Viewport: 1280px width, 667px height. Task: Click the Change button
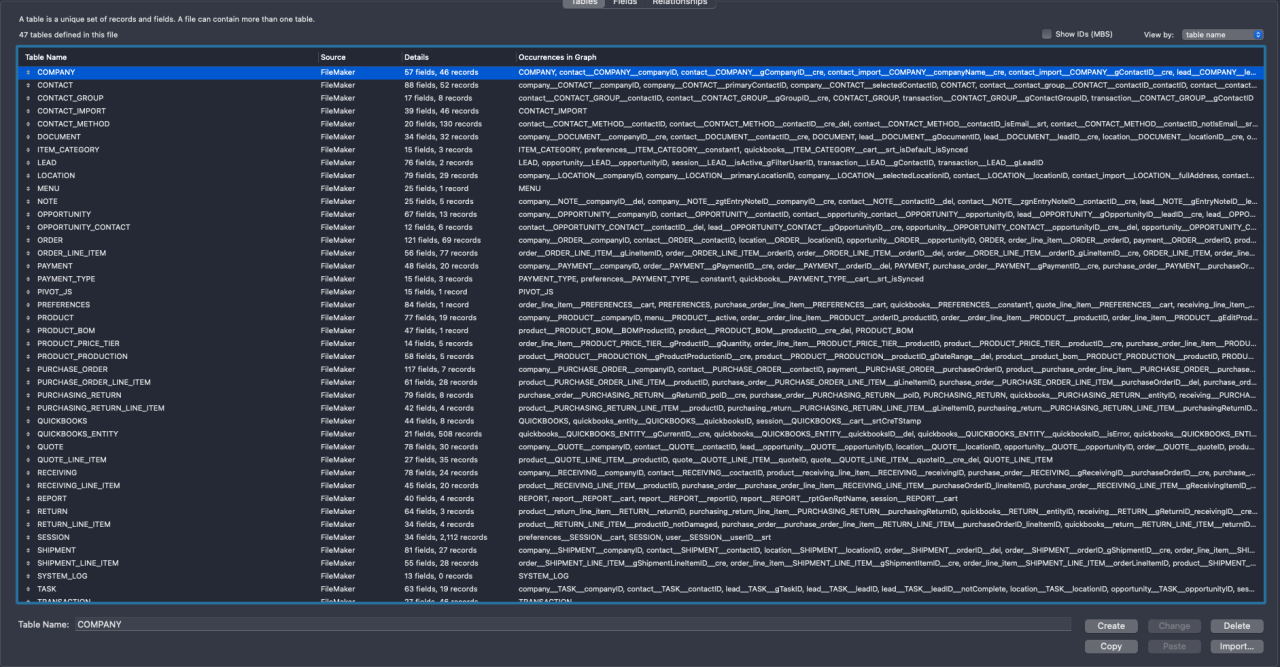point(1174,626)
